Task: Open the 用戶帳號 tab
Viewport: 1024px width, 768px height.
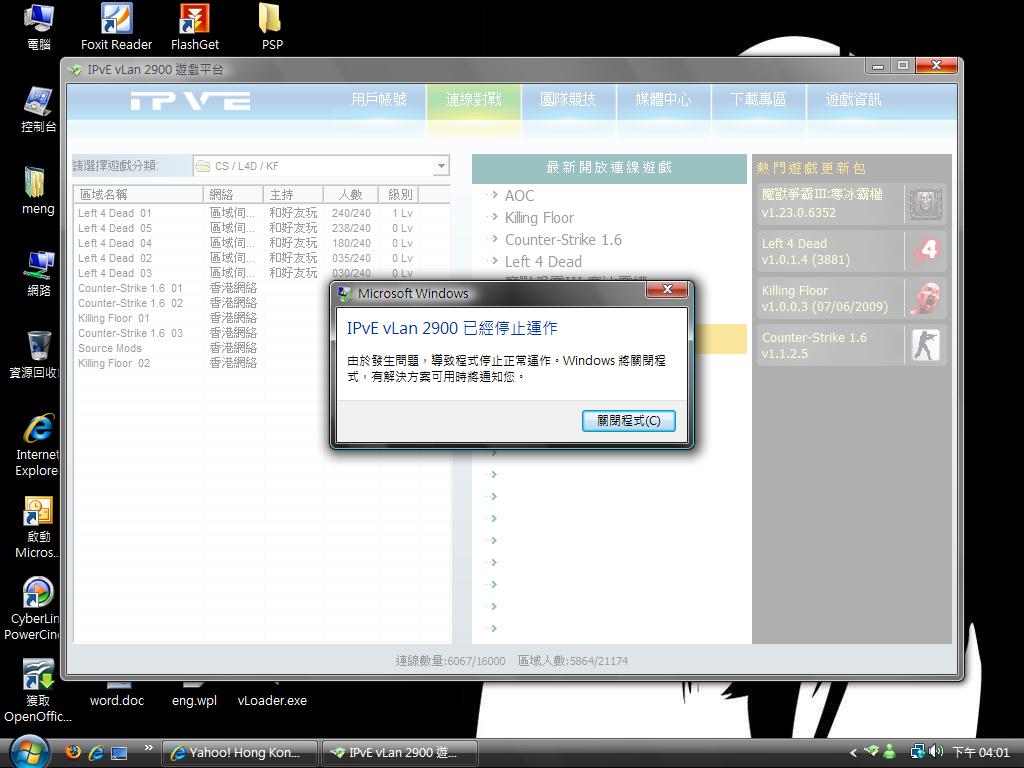Action: click(379, 99)
